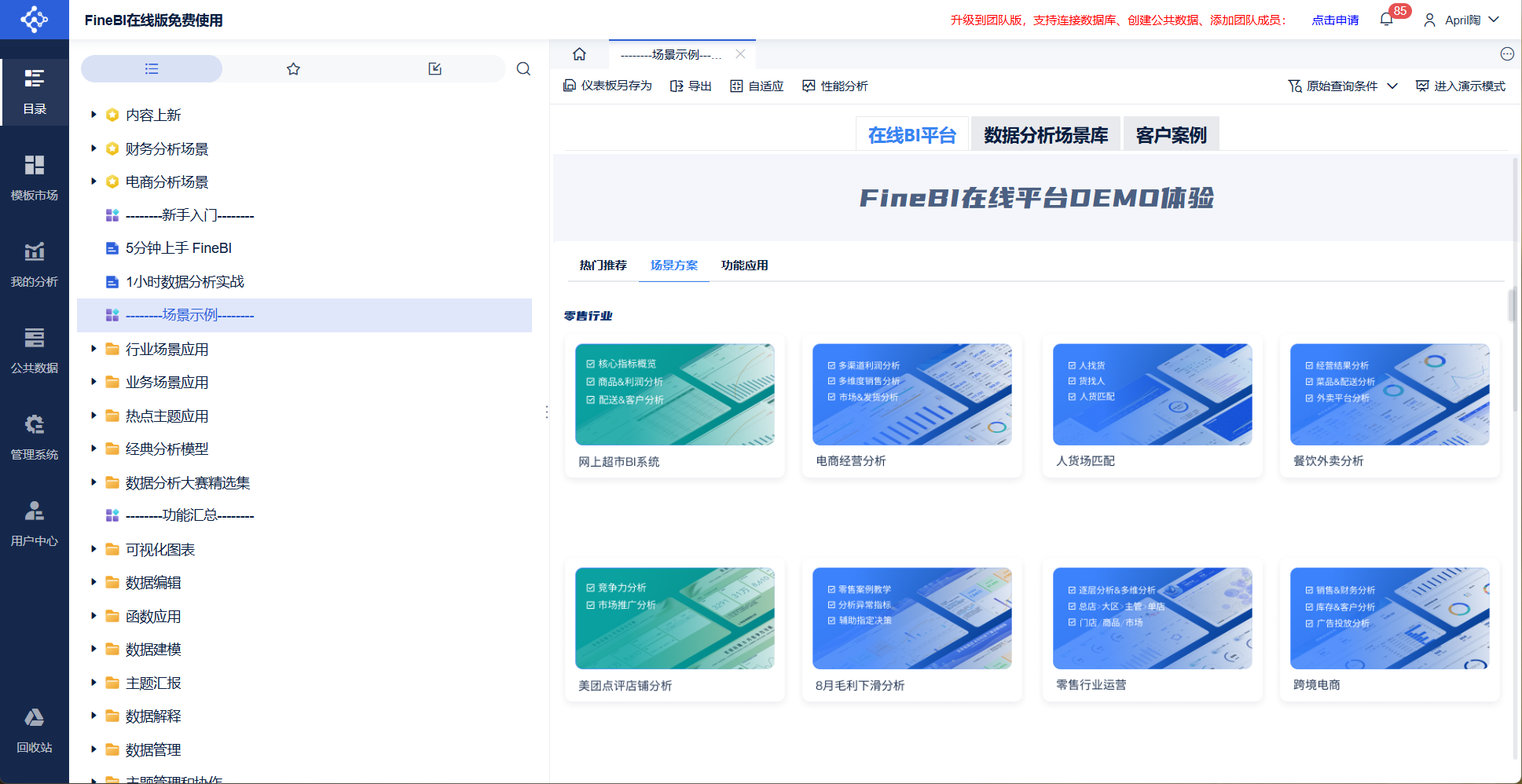Open notifications bell with 85 badge

(1387, 20)
